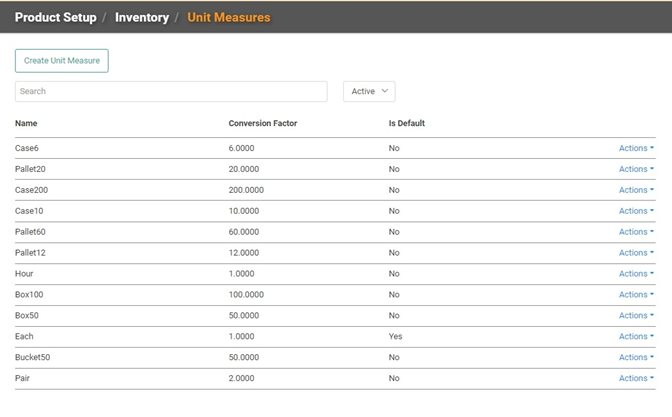Focus the Search input field
672x417 pixels.
pos(171,91)
